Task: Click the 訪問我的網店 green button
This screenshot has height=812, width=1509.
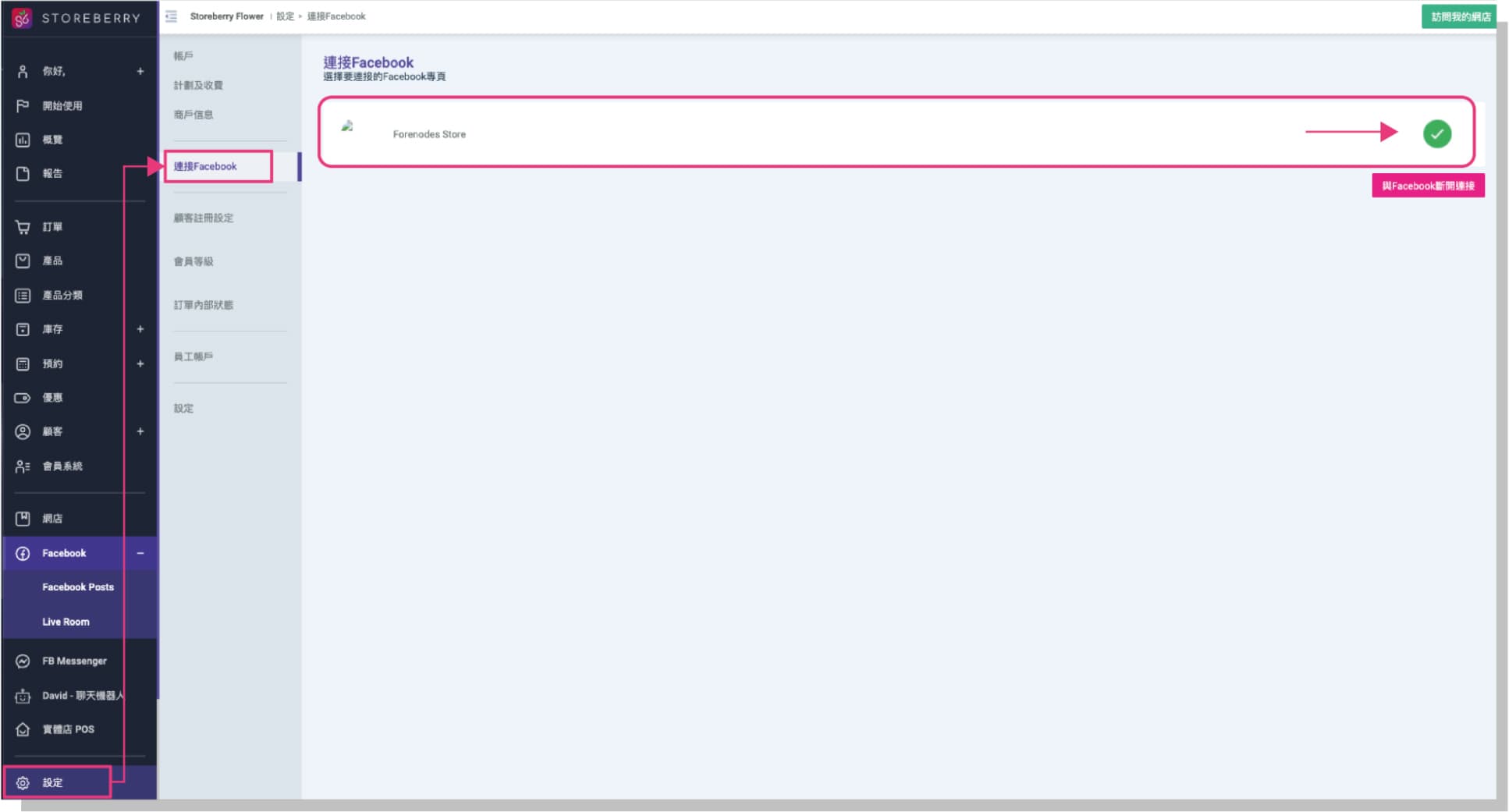Action: click(1458, 16)
